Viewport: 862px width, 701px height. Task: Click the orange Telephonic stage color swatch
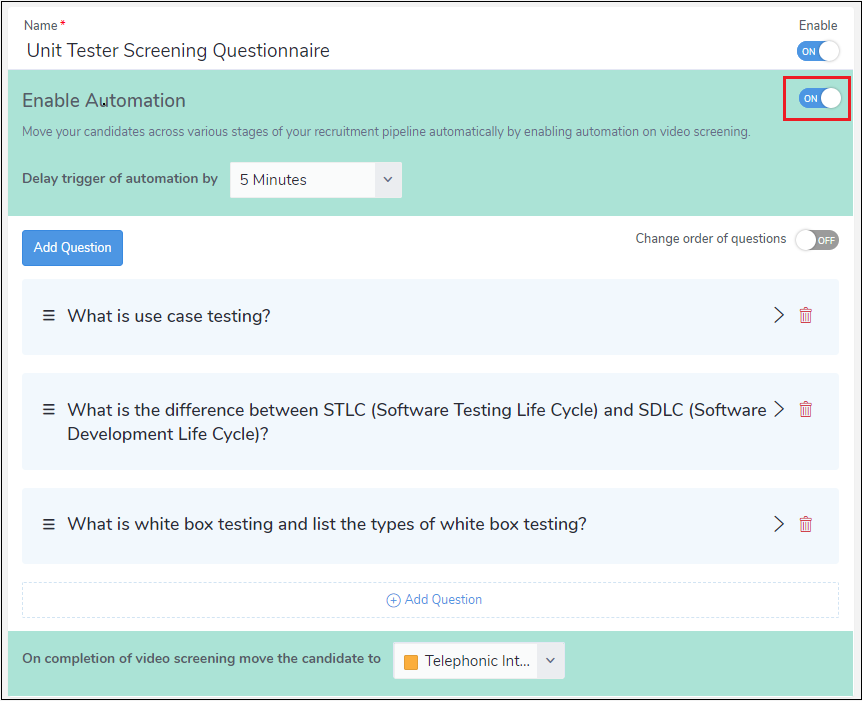point(411,662)
